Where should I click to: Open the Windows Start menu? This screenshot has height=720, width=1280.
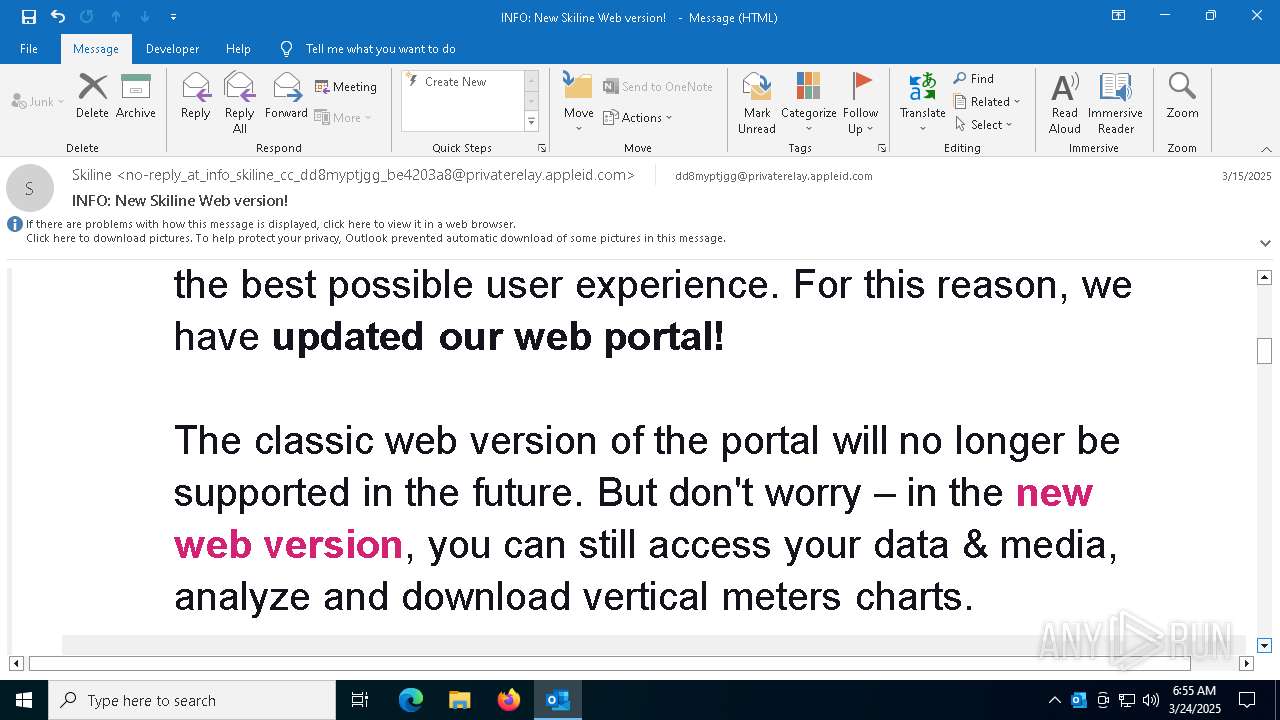point(24,700)
